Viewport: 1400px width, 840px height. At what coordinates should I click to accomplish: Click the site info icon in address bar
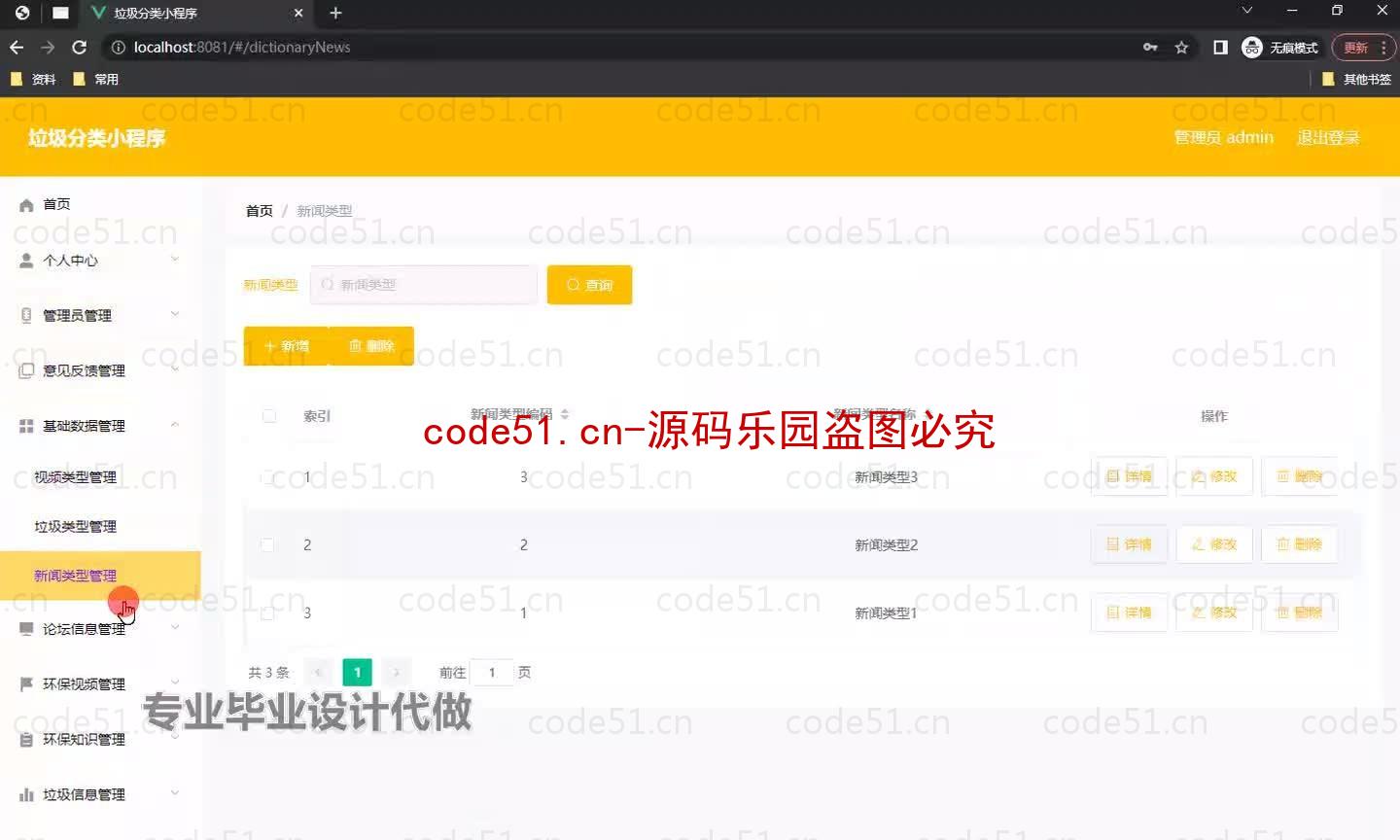118,47
